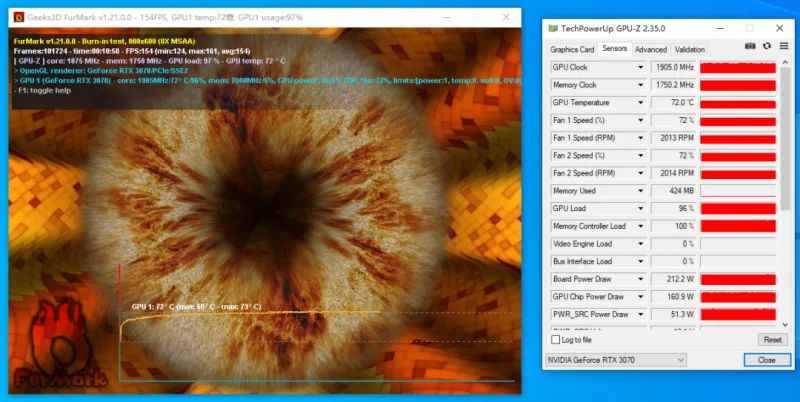This screenshot has height=402, width=800.
Task: Open the Board Power Draw dropdown
Action: point(640,279)
